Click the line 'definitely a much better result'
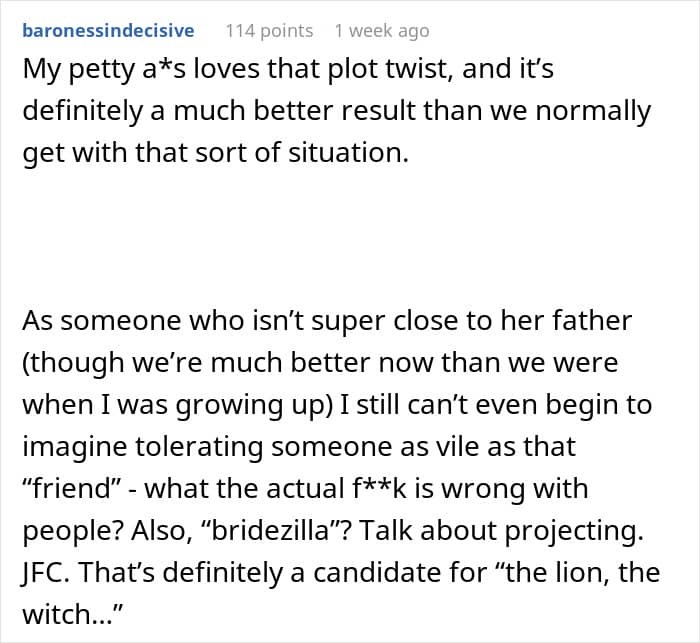This screenshot has height=643, width=700. tap(336, 111)
